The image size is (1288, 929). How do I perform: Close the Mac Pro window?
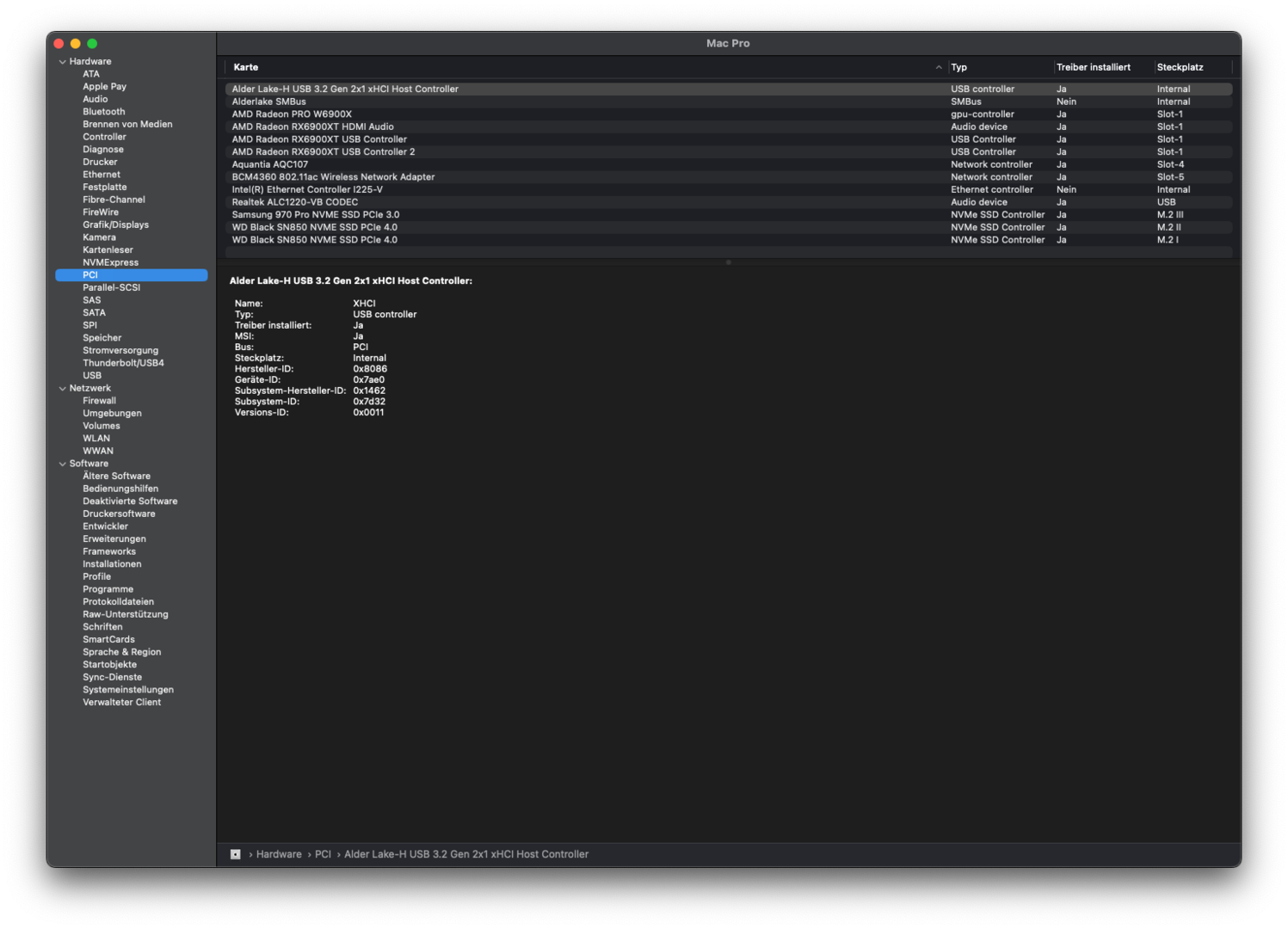[59, 44]
